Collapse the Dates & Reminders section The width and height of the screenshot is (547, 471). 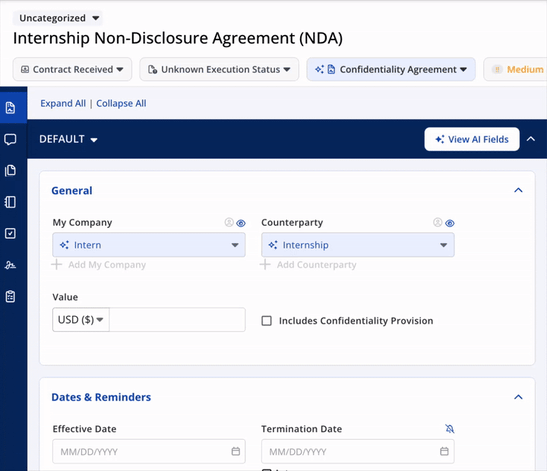point(518,397)
